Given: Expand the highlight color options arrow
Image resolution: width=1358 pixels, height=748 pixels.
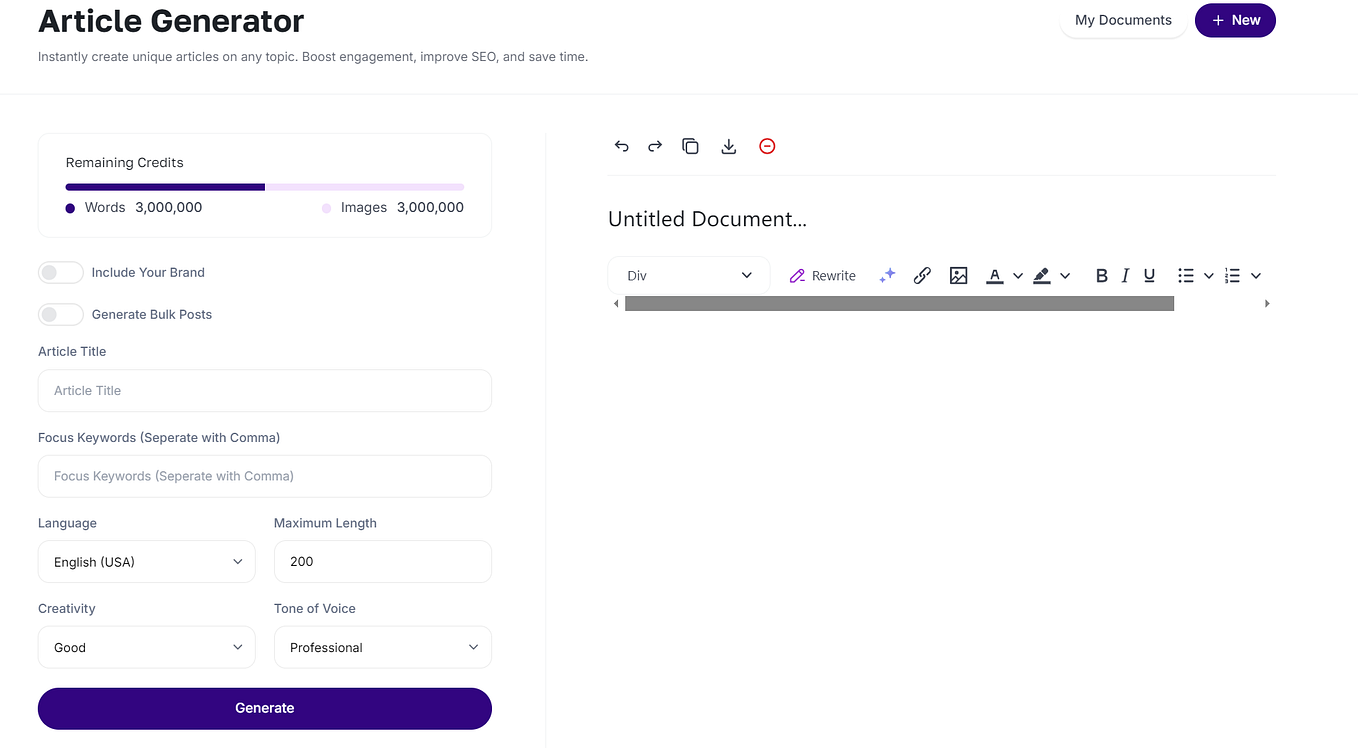Looking at the screenshot, I should tap(1065, 275).
